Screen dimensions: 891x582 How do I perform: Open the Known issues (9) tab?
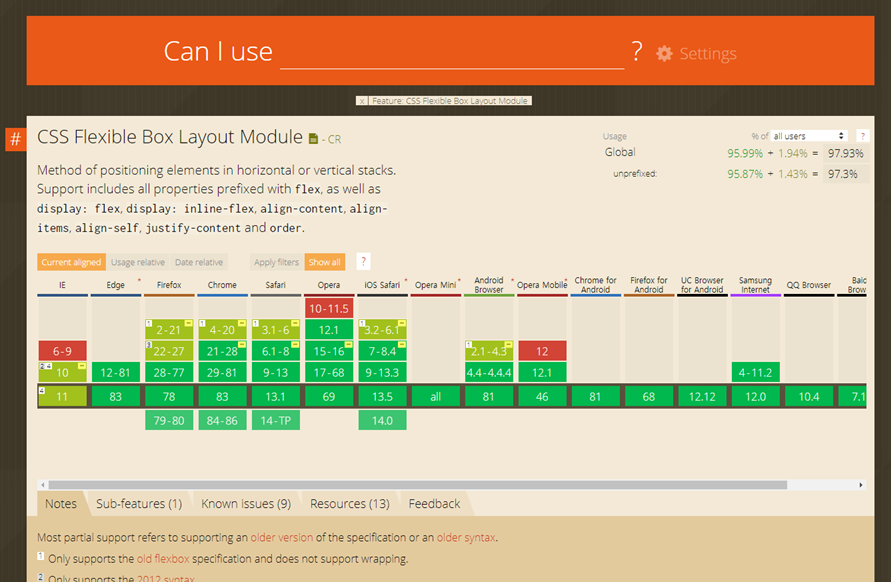(246, 504)
